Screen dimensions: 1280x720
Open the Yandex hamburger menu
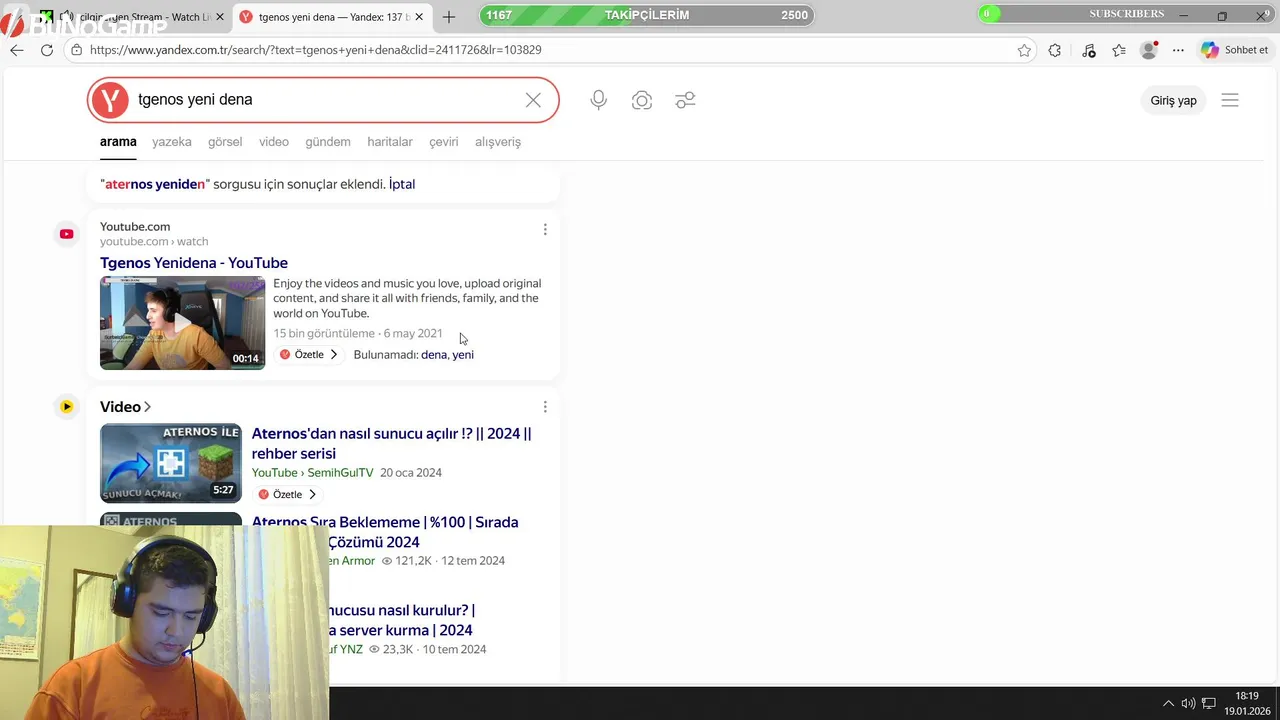(1230, 100)
